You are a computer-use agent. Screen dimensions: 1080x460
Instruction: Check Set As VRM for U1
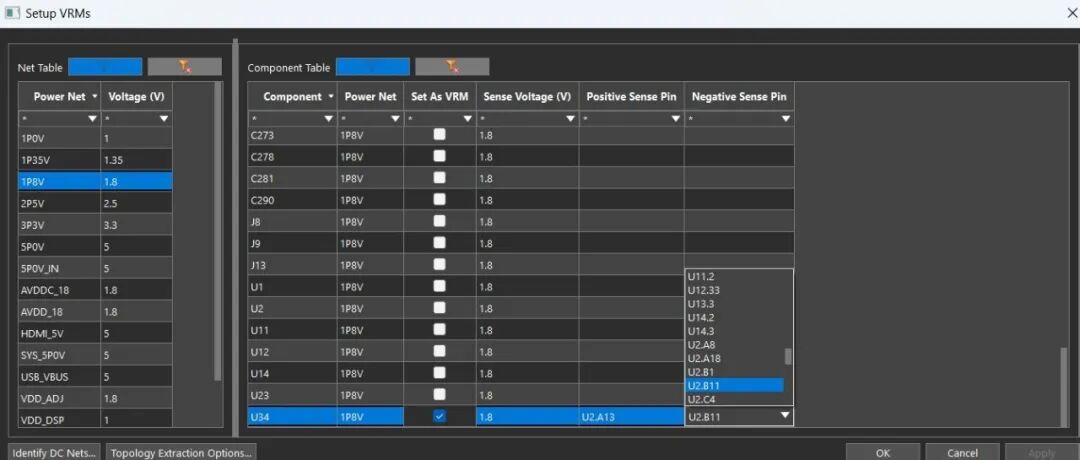pos(439,286)
